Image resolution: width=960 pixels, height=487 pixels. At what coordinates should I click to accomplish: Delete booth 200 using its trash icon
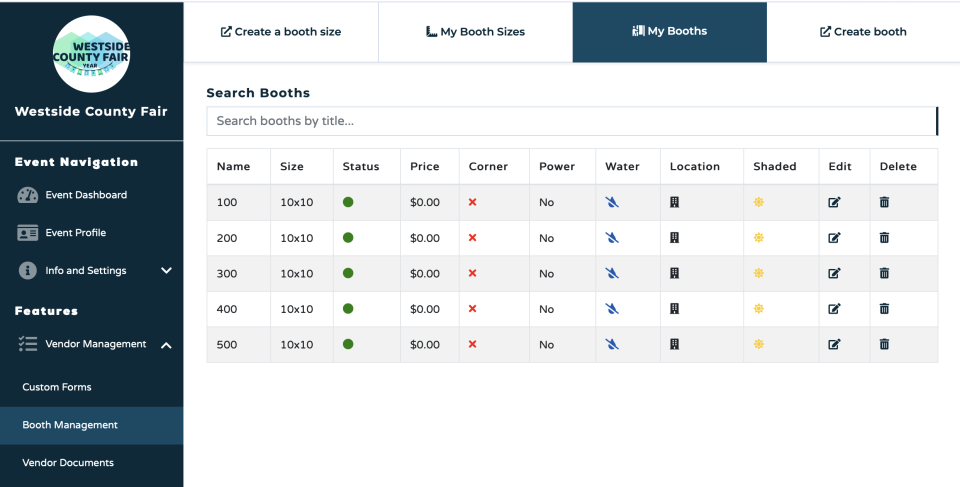(884, 238)
